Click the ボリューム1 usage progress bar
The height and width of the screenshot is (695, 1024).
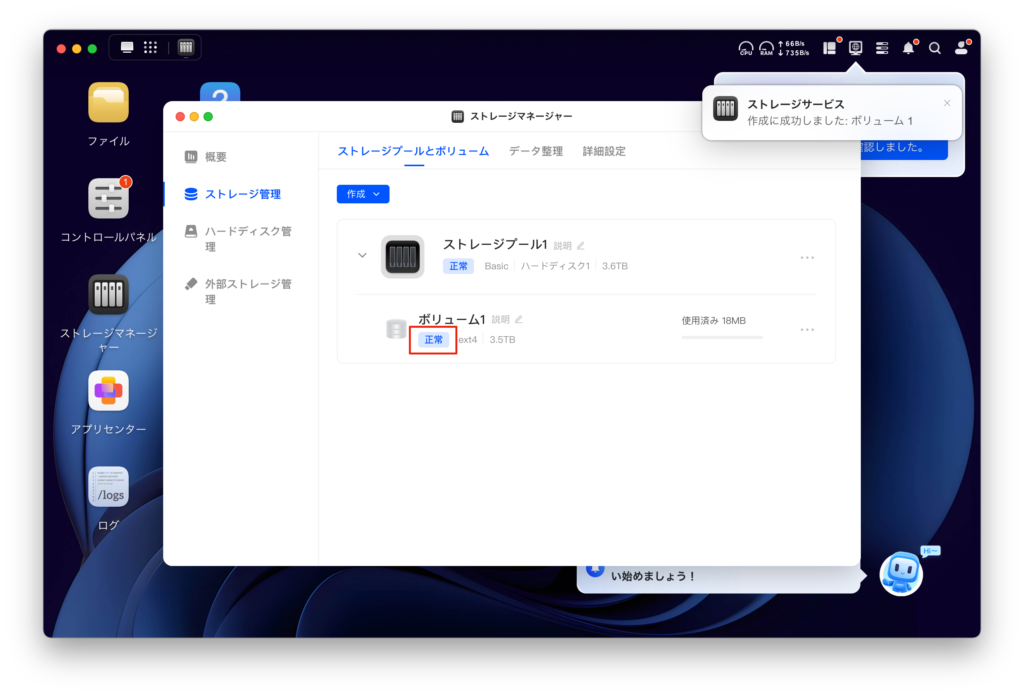click(x=722, y=337)
